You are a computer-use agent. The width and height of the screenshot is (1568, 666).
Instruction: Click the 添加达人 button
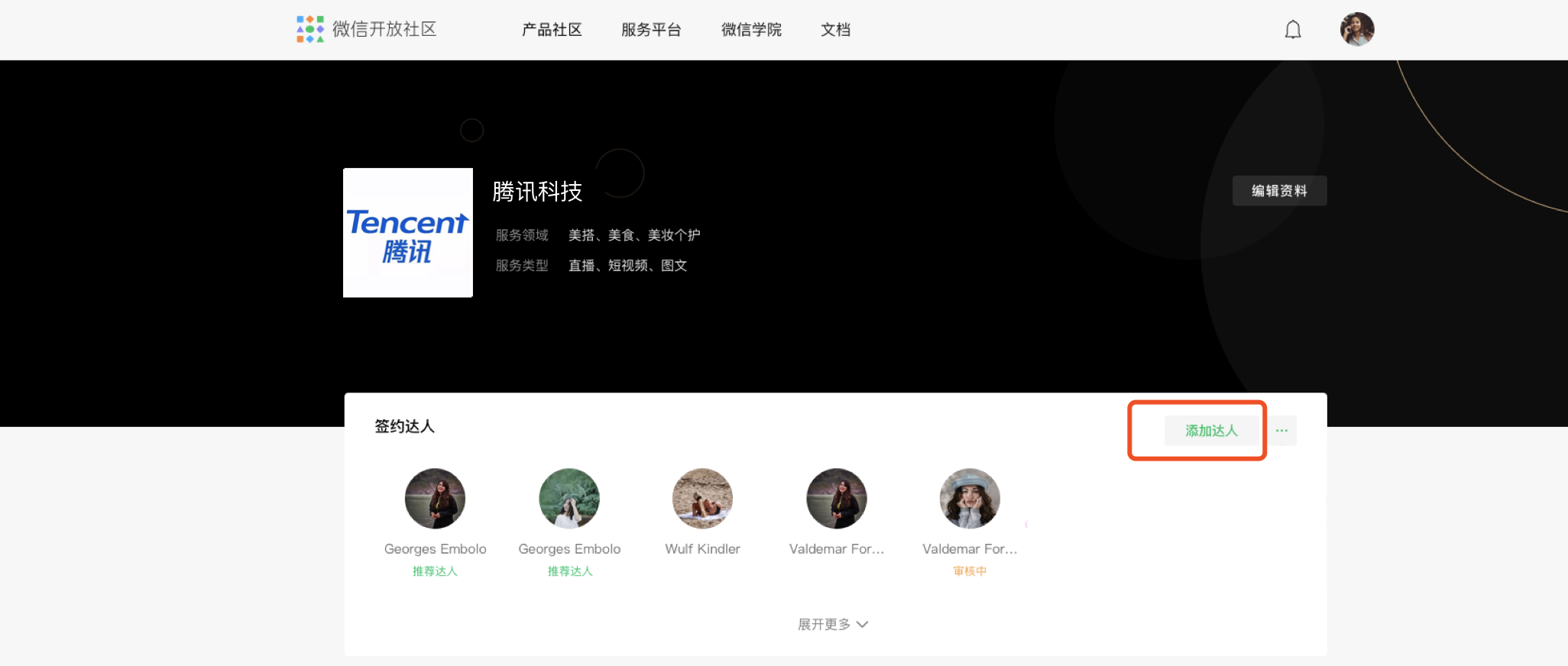click(x=1211, y=431)
